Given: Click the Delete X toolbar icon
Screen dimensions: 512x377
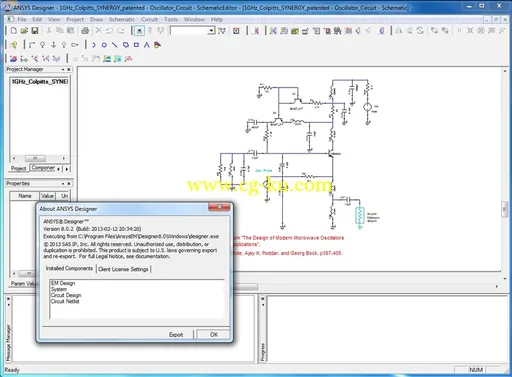Looking at the screenshot, I should click(x=99, y=31).
